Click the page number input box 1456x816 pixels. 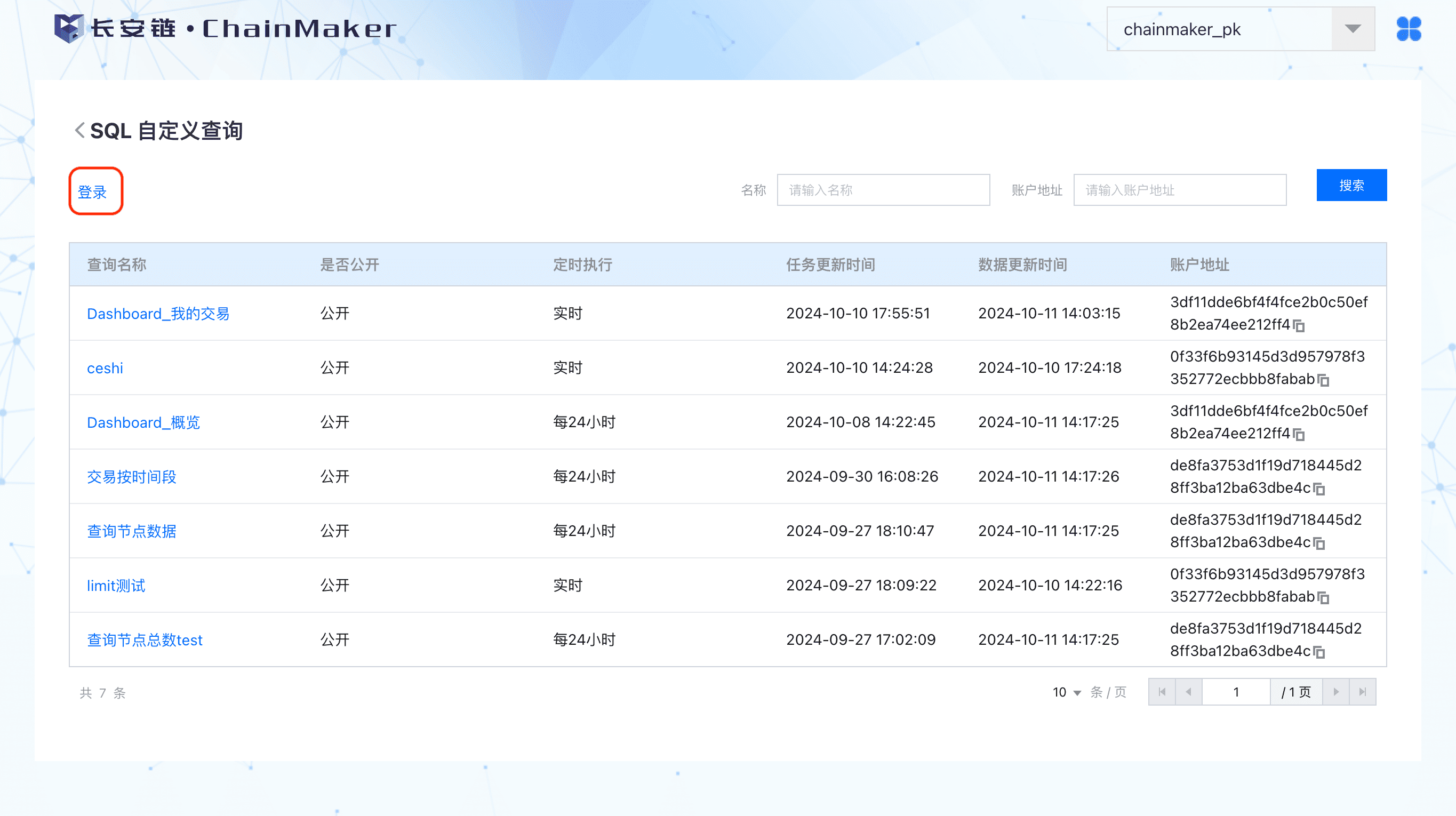click(1236, 692)
